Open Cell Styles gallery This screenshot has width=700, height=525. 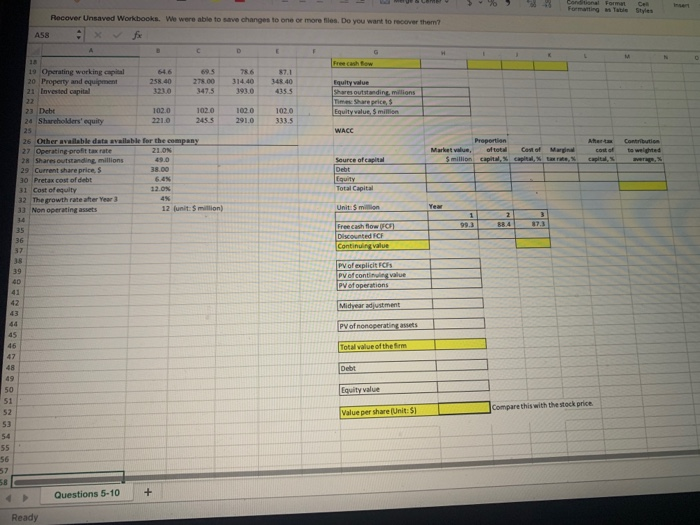(644, 7)
